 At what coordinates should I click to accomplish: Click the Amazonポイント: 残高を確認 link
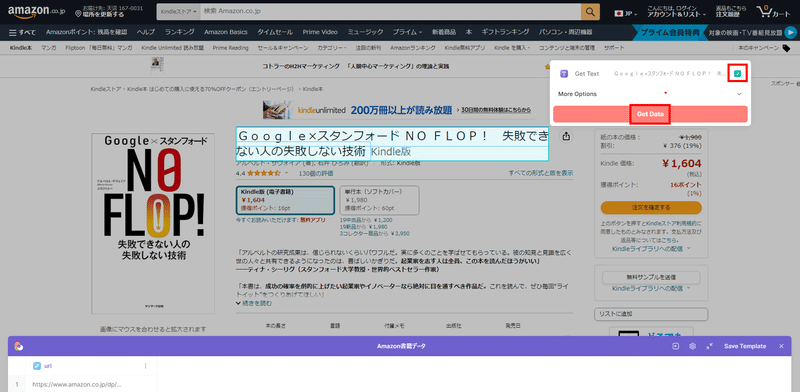click(86, 32)
